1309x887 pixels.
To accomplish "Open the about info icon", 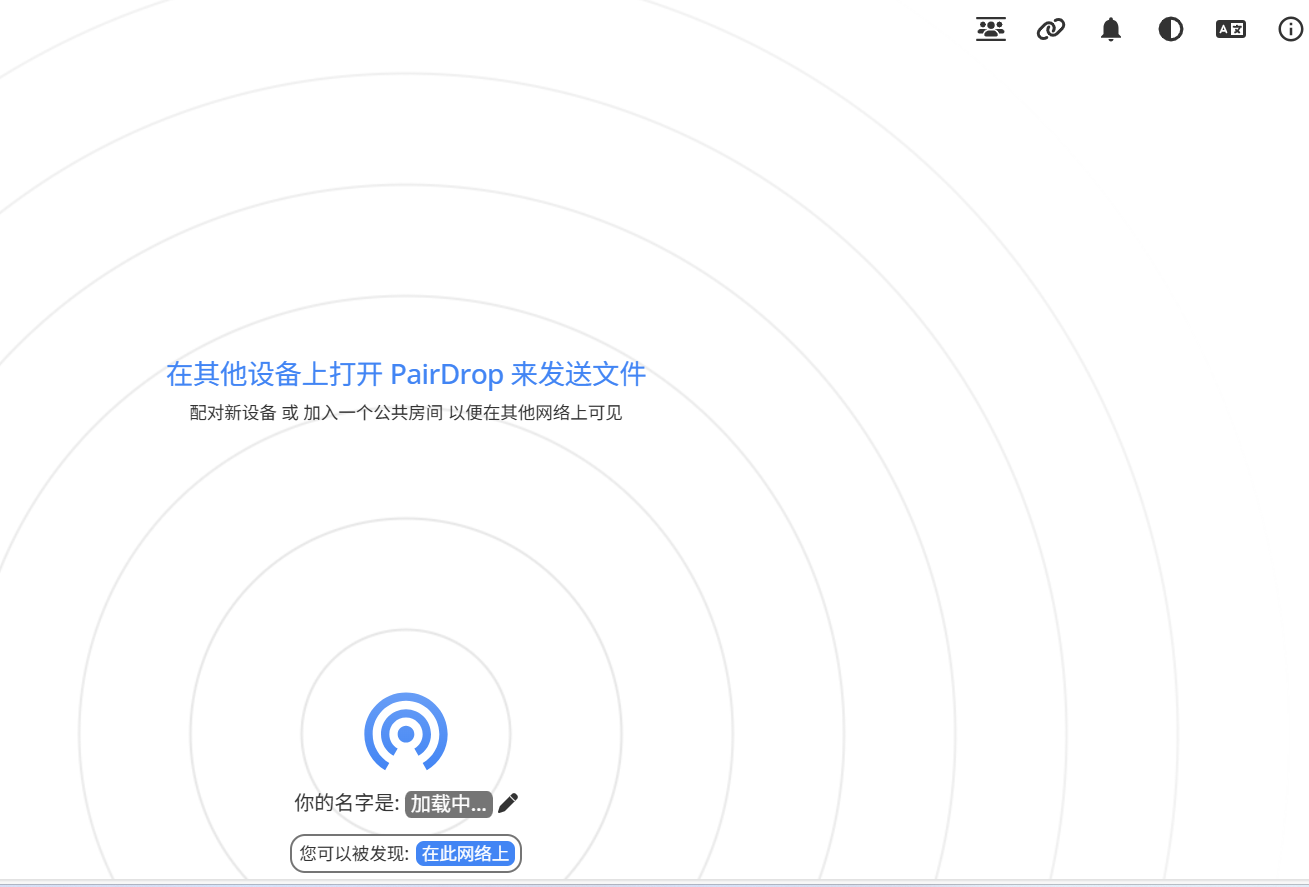I will tap(1291, 29).
